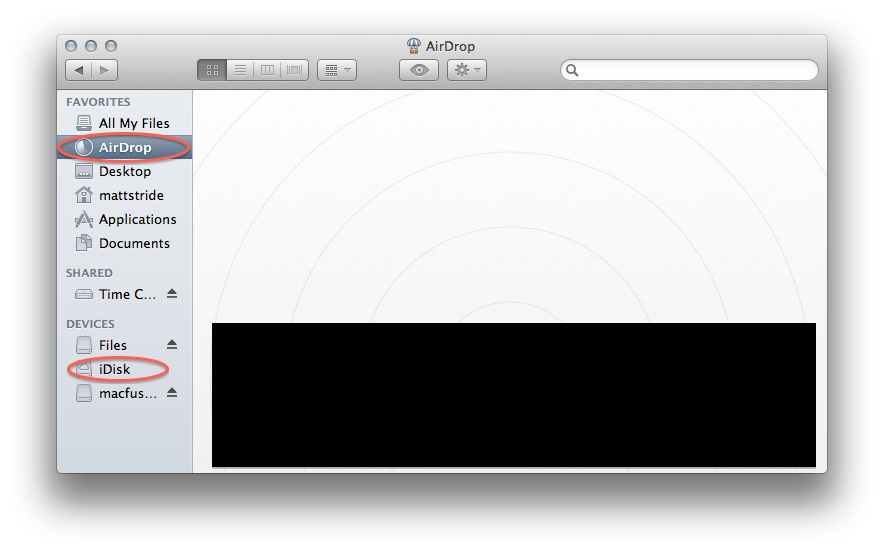This screenshot has width=884, height=552.
Task: Open the mattstride home folder
Action: click(x=125, y=196)
